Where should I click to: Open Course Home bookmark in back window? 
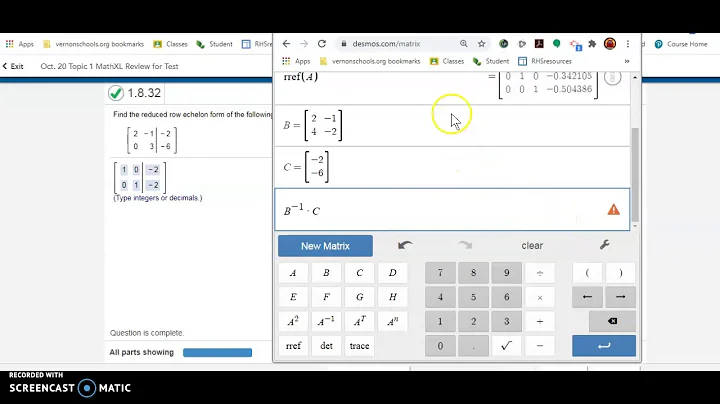(x=681, y=44)
